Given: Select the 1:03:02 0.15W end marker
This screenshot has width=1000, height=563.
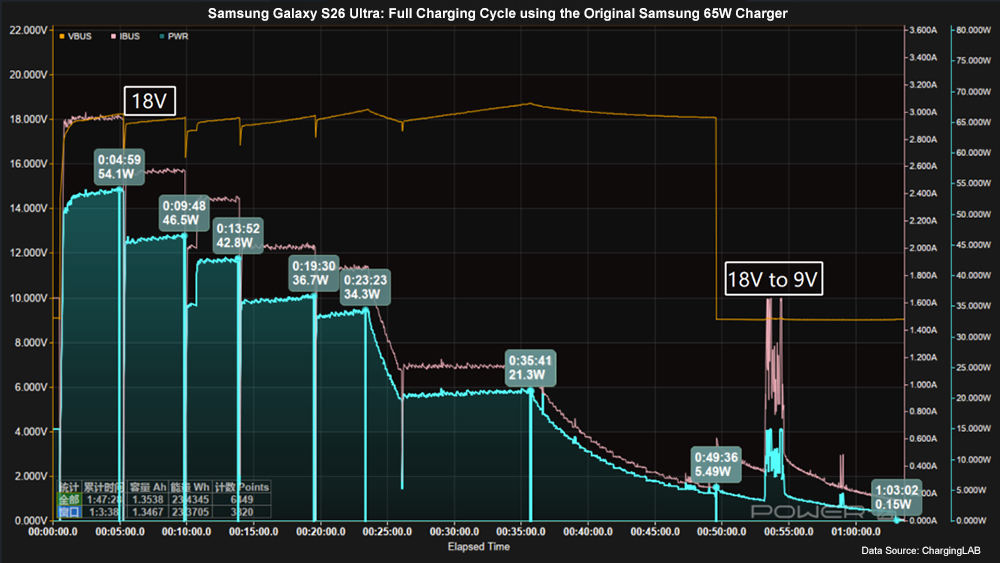Looking at the screenshot, I should 896,497.
